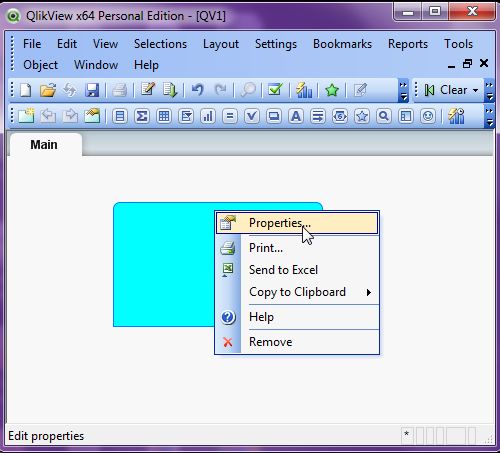
Task: Open the Tools menu
Action: [458, 44]
